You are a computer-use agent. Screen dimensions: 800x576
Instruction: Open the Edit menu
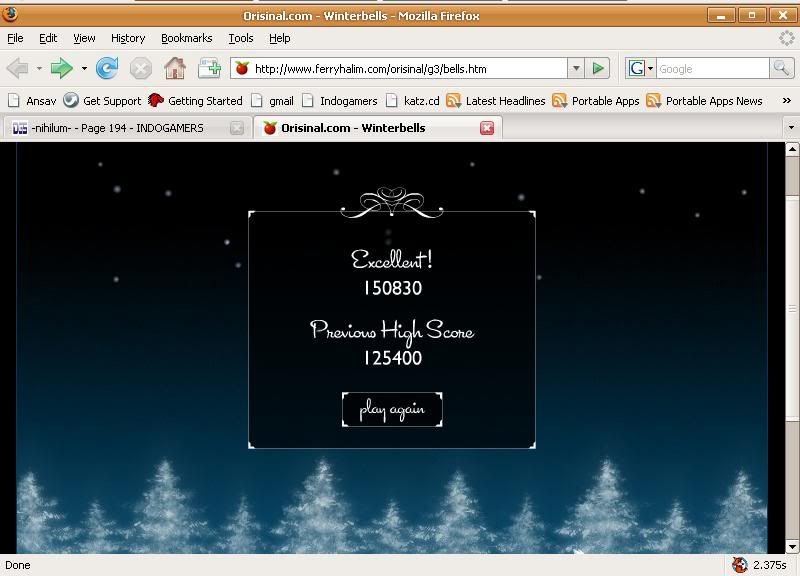[48, 38]
